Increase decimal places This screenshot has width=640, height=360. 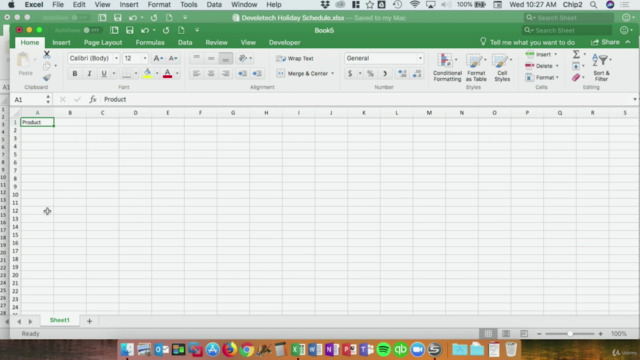[x=402, y=74]
